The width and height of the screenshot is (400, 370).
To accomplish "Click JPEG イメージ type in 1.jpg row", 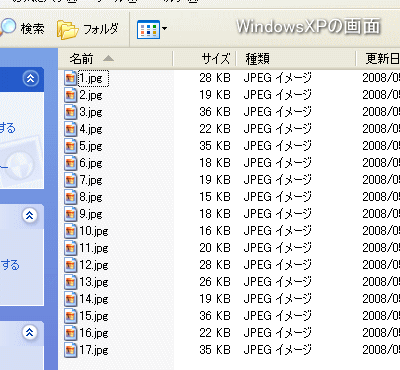I will point(278,78).
